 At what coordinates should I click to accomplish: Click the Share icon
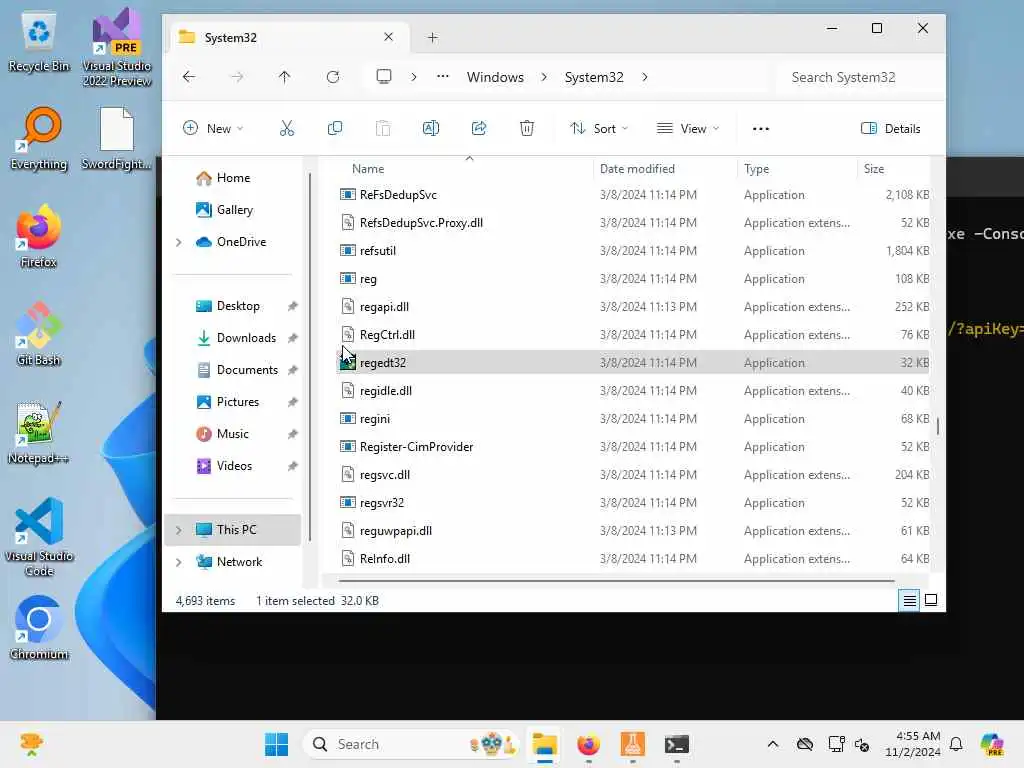click(479, 128)
